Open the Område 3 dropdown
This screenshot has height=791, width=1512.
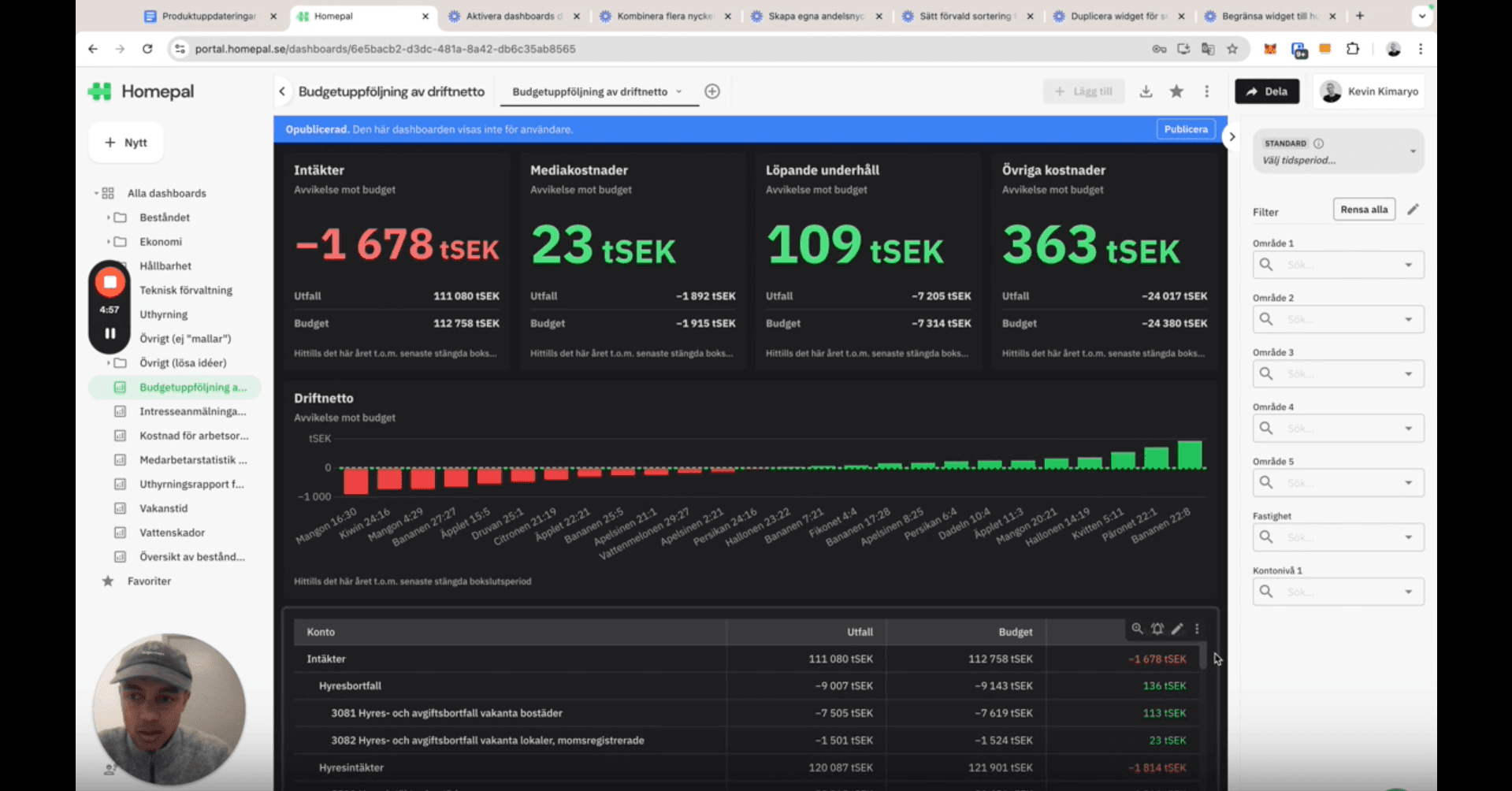pos(1338,373)
